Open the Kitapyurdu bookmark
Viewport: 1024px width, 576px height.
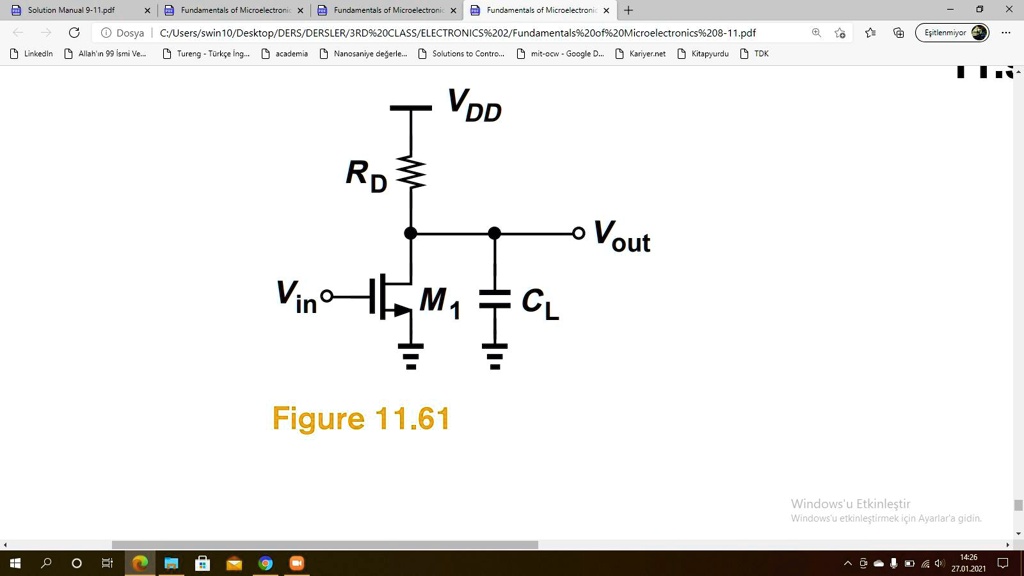pos(703,54)
